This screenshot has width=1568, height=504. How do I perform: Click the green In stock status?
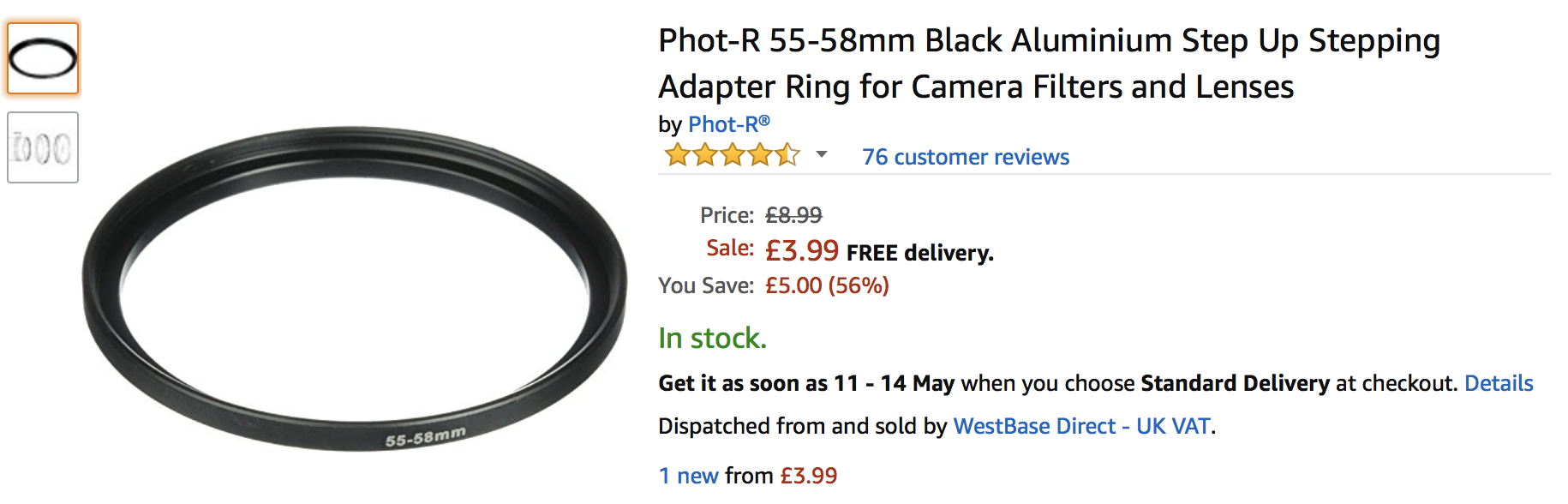pyautogui.click(x=712, y=339)
